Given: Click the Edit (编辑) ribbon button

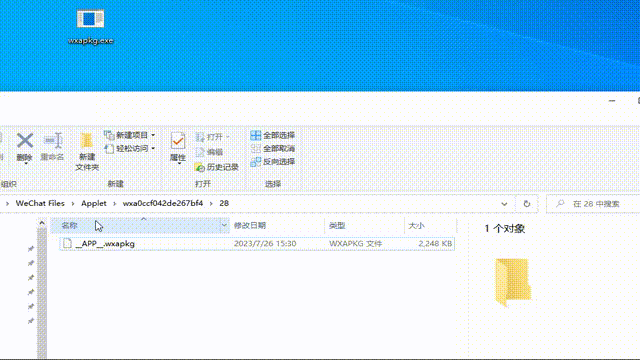Looking at the screenshot, I should click(x=209, y=152).
